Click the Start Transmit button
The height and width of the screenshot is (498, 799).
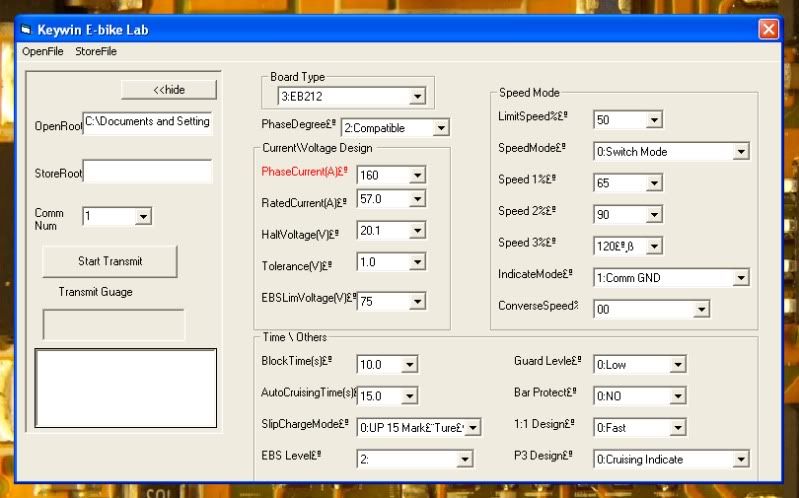point(110,261)
